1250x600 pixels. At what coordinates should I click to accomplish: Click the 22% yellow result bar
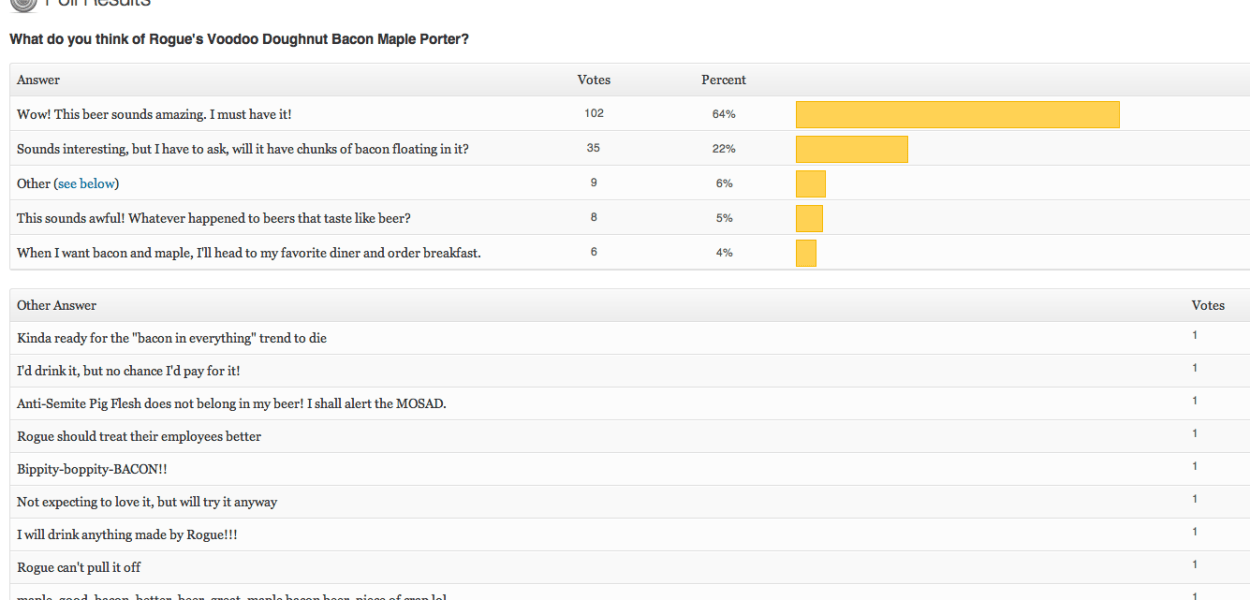click(851, 149)
